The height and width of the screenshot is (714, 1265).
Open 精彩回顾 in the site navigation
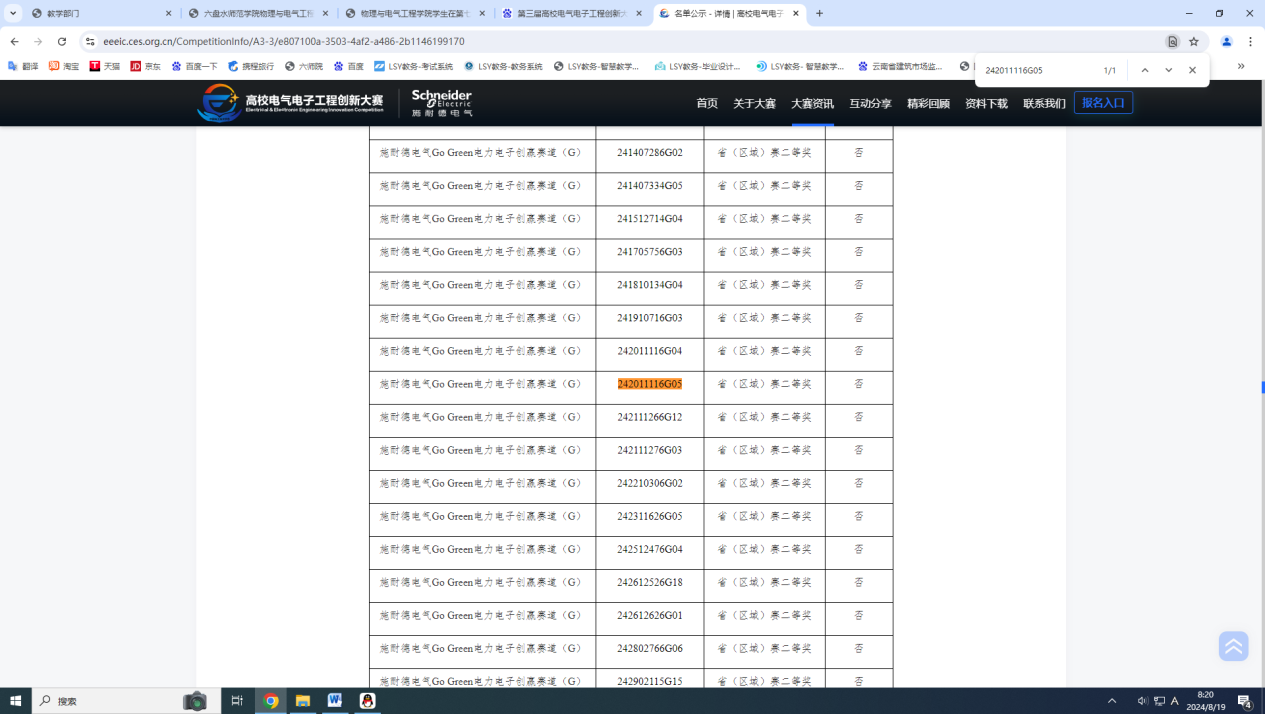tap(928, 103)
